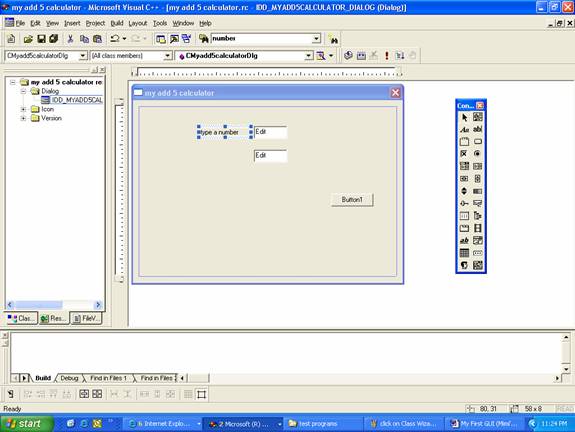The width and height of the screenshot is (575, 432).
Task: Select the Hot Key control tool
Action: point(477,203)
